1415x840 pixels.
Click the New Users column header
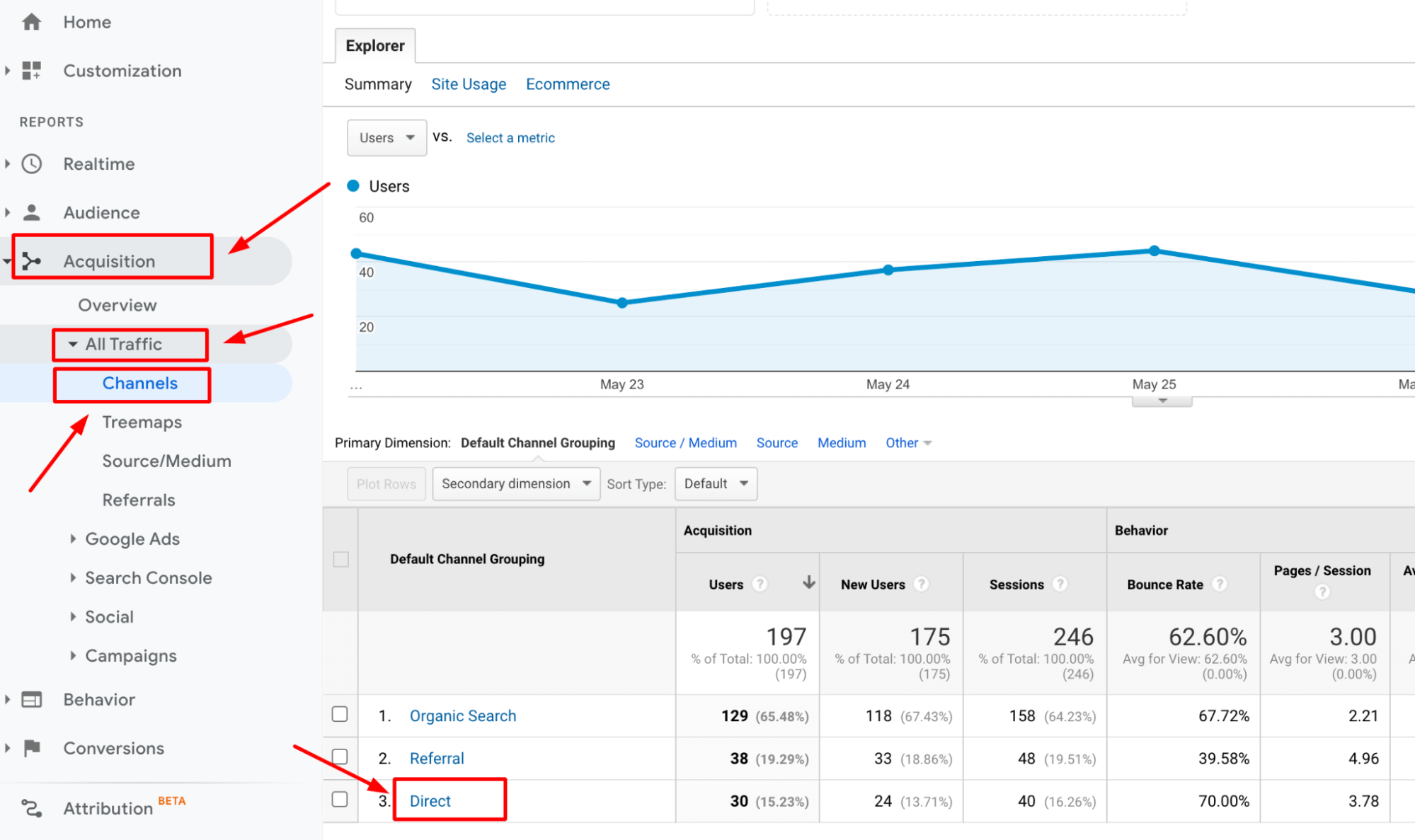[873, 584]
